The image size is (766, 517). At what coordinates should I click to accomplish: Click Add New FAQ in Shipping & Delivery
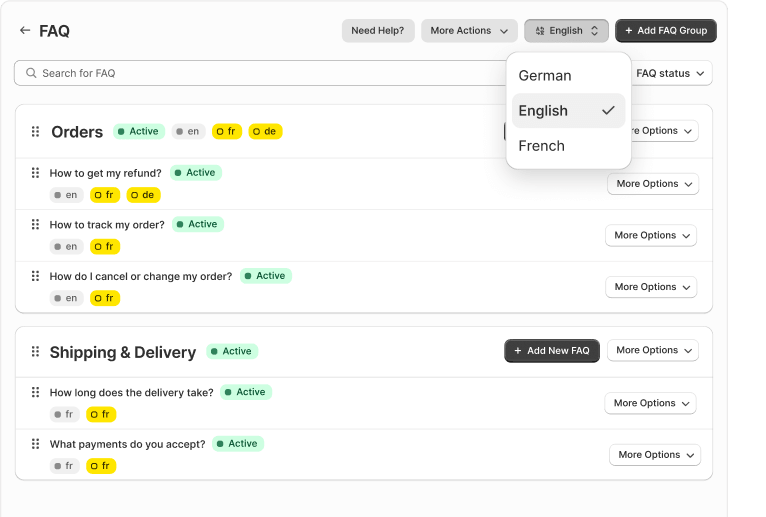[552, 350]
